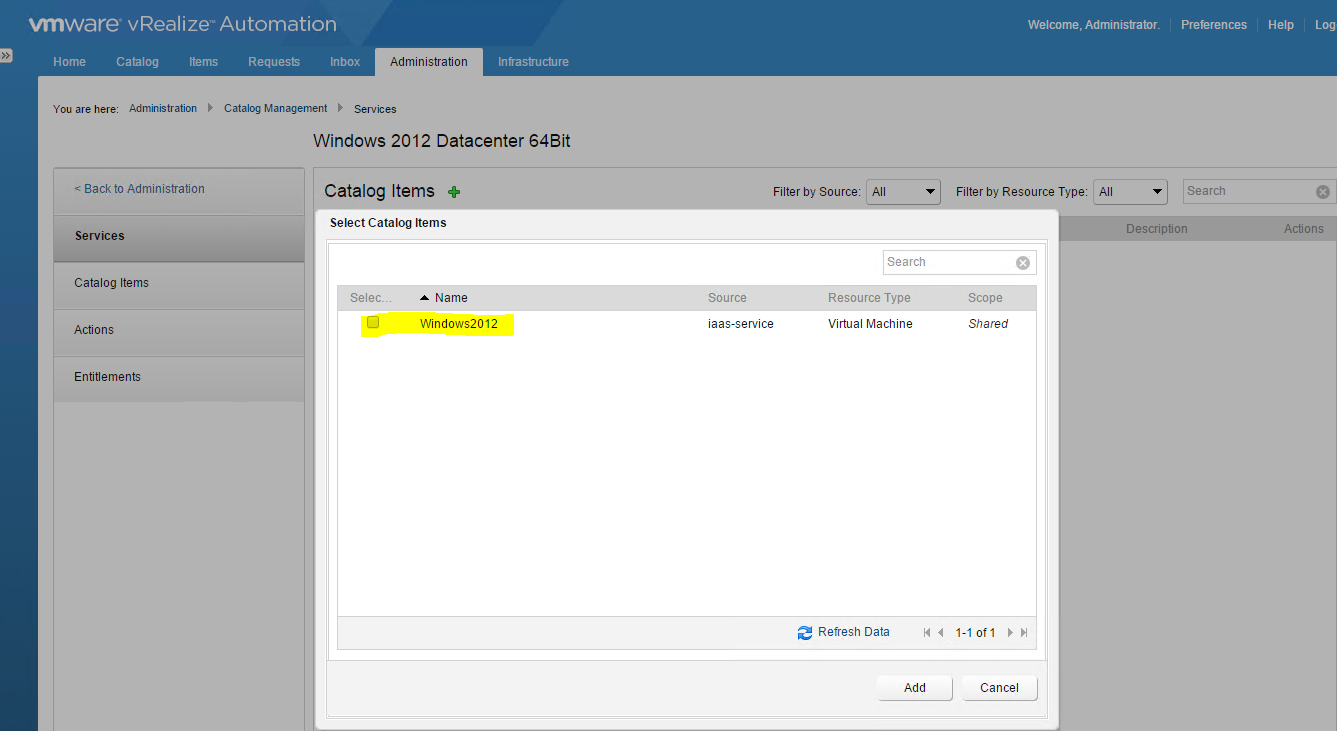Open the Requests tab

click(x=274, y=62)
